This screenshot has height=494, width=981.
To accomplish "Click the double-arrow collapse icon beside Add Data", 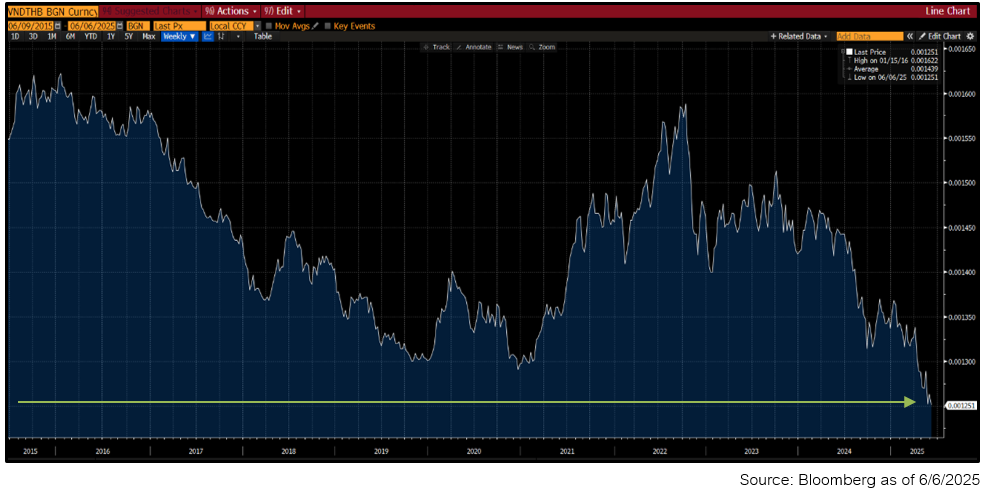I will [x=909, y=36].
